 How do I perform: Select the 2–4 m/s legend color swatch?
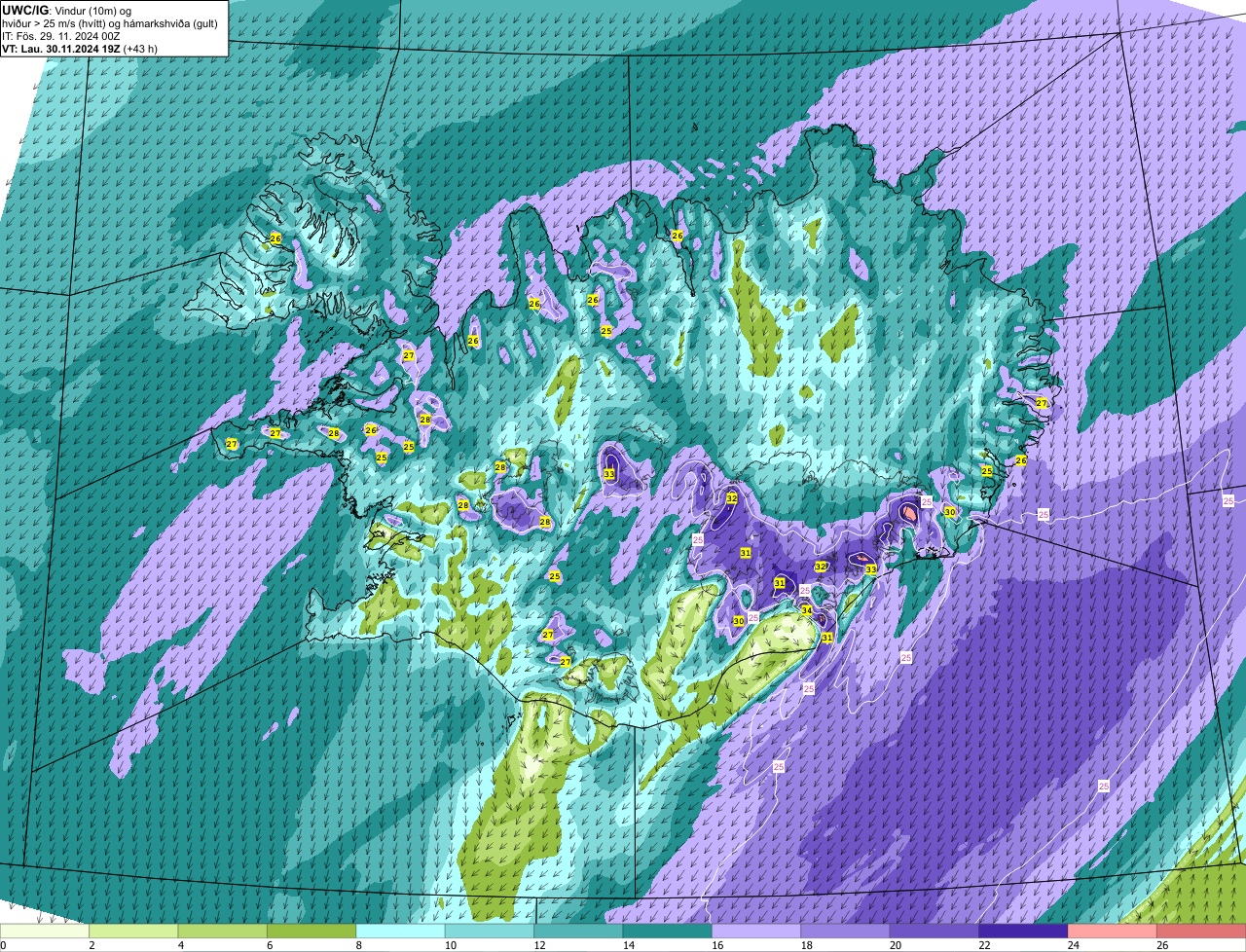(133, 931)
